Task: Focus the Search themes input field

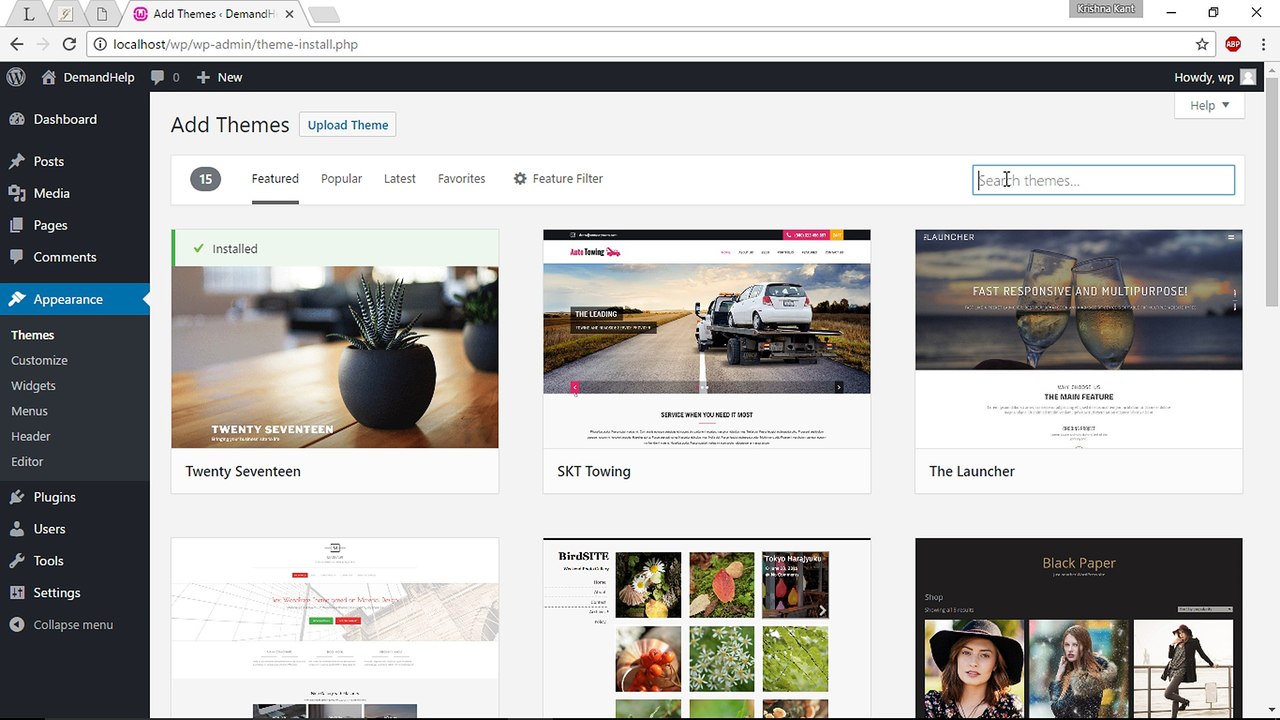Action: 1104,180
